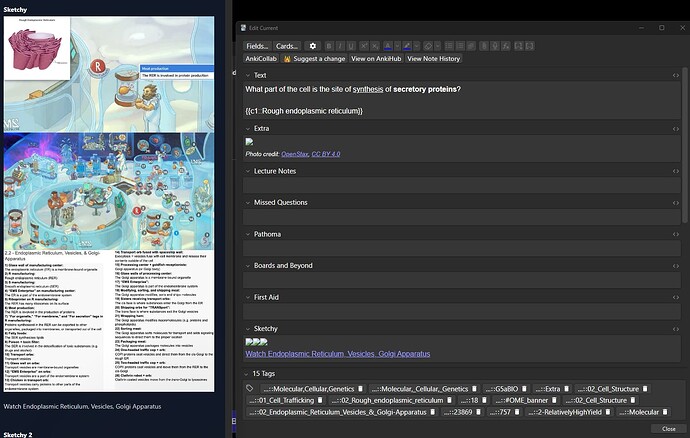Record audio with the microphone icon
This screenshot has height=438, width=690.
click(495, 46)
